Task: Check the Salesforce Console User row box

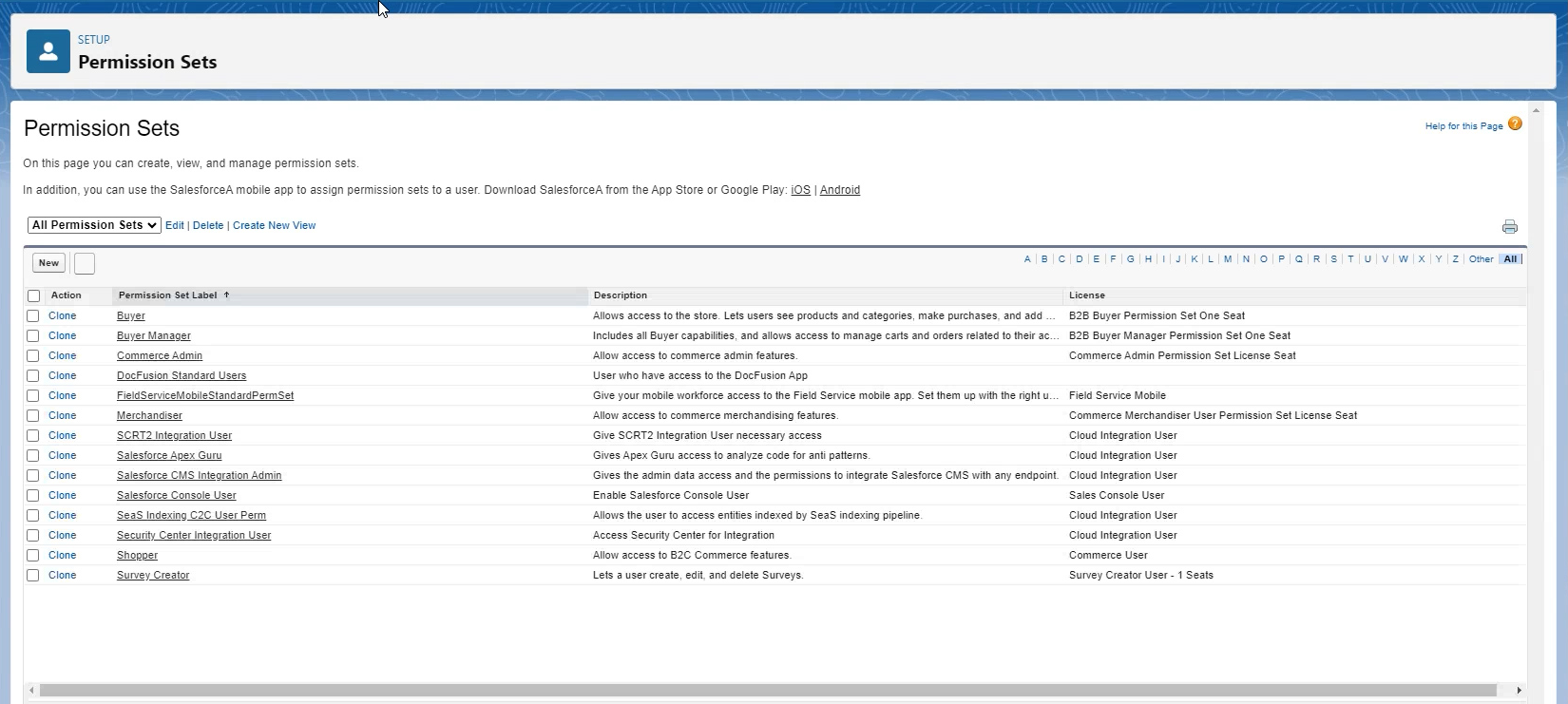Action: pyautogui.click(x=33, y=495)
